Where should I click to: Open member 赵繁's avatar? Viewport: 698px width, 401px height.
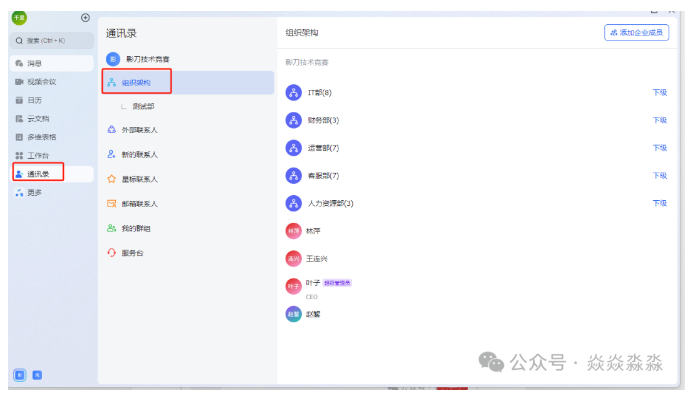[293, 314]
